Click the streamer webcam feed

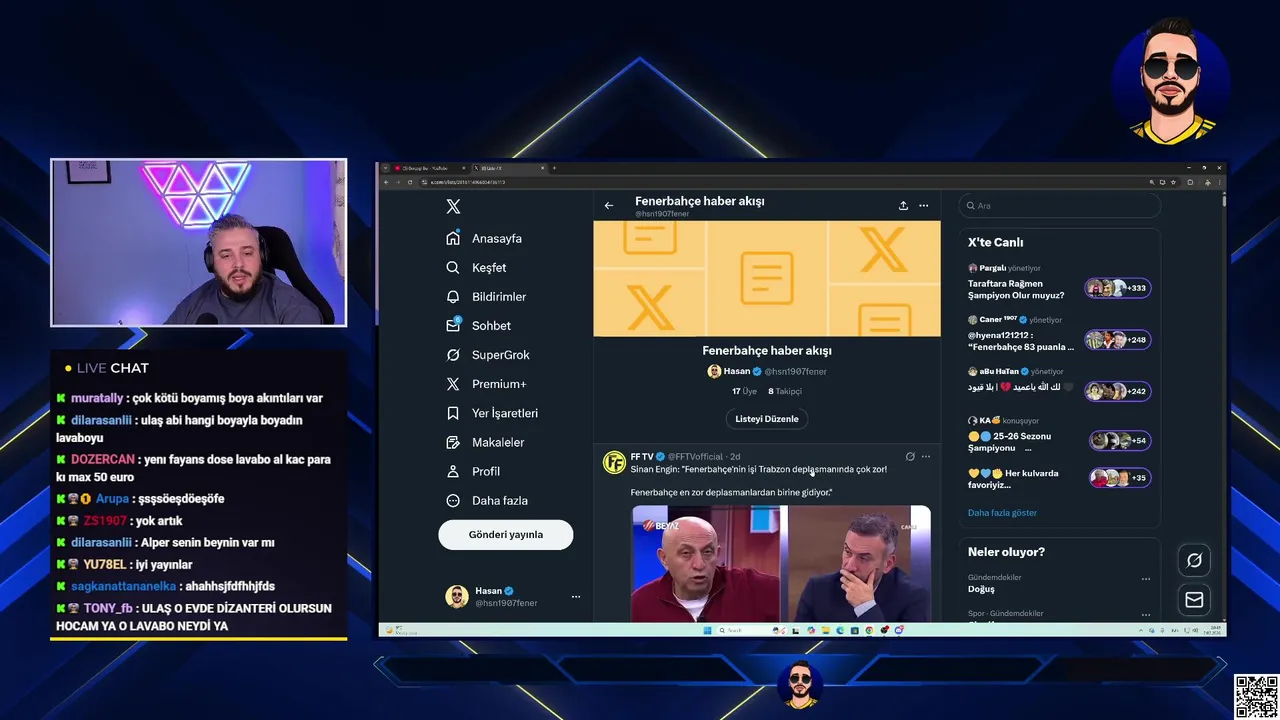pos(199,243)
